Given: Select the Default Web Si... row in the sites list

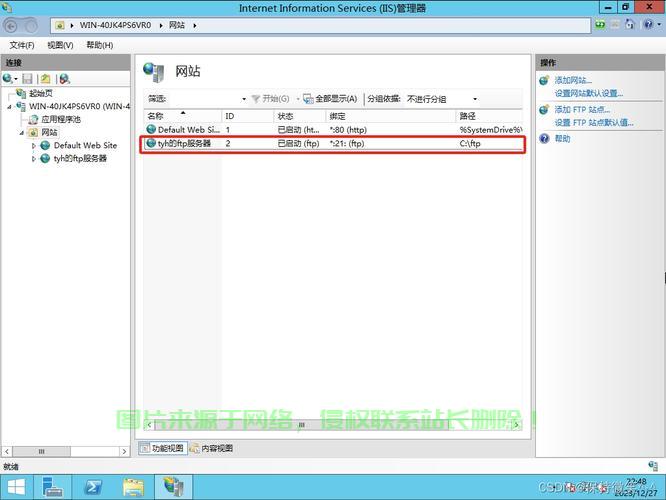Looking at the screenshot, I should point(333,130).
